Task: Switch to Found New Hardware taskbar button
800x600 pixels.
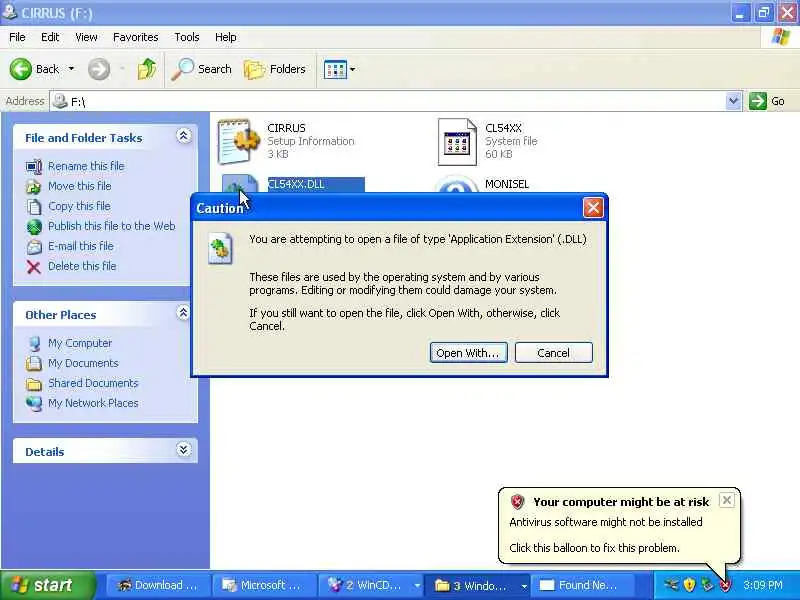Action: point(584,585)
